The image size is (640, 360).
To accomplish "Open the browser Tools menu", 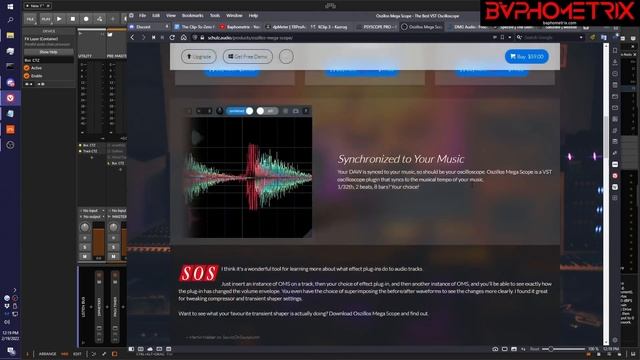I will point(215,16).
